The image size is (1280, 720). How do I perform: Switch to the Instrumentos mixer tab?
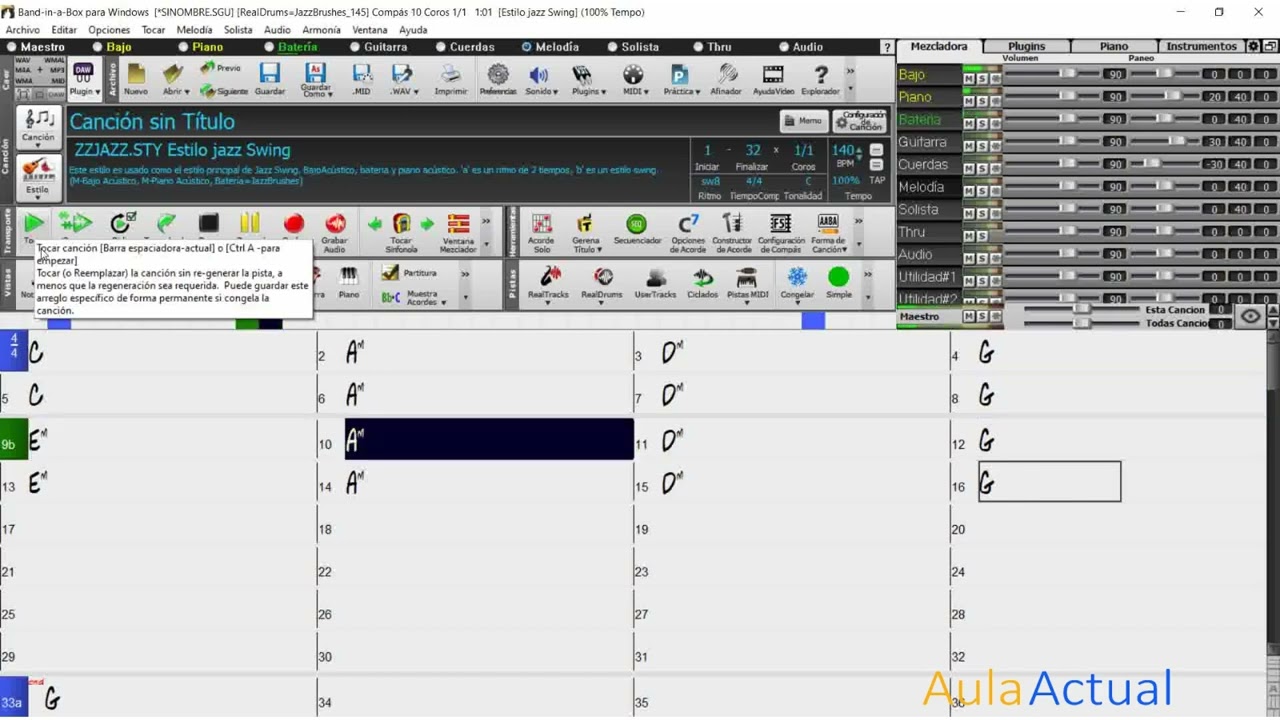pyautogui.click(x=1201, y=46)
